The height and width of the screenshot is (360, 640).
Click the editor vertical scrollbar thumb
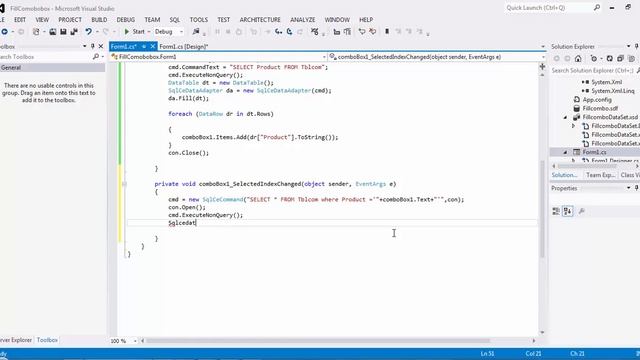point(542,209)
